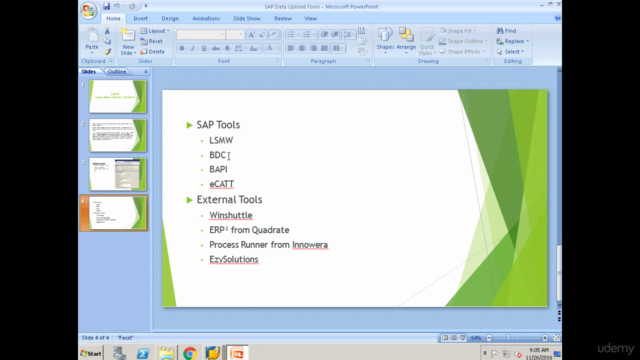Open the font name combo box
640x360 pixels.
[200, 35]
